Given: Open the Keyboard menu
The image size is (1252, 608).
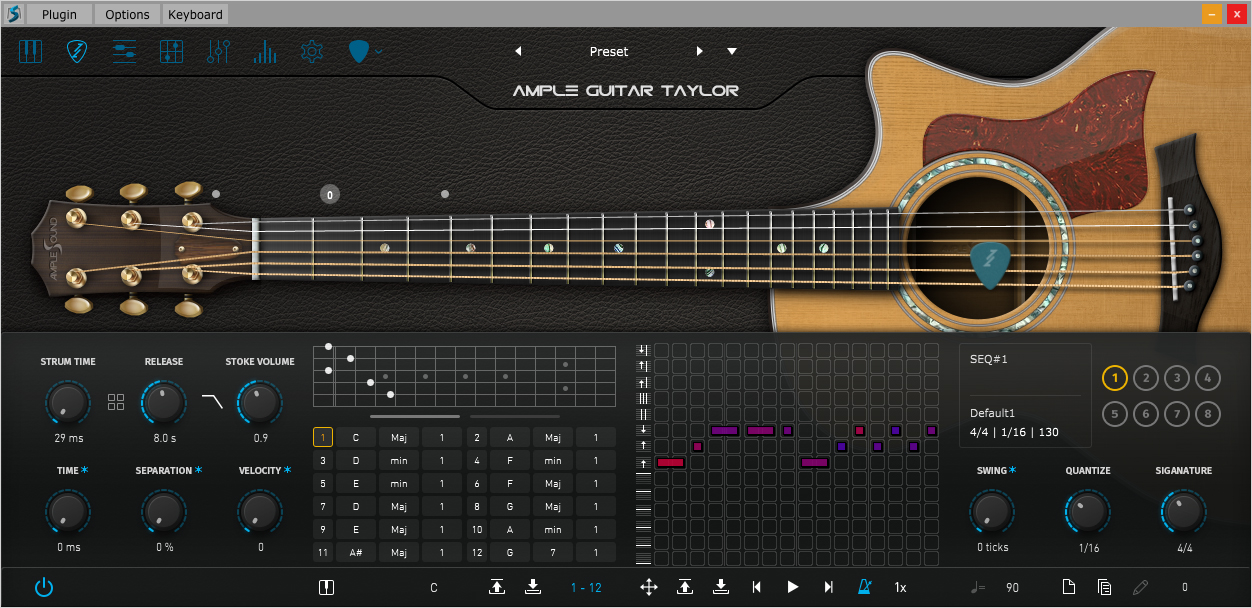Looking at the screenshot, I should pos(195,14).
